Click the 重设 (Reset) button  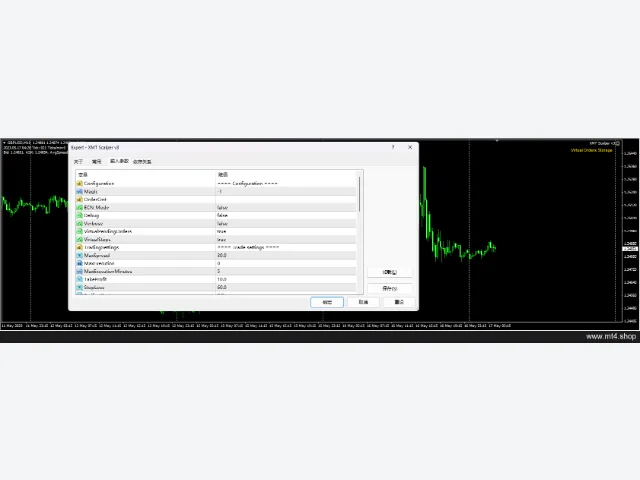[399, 302]
